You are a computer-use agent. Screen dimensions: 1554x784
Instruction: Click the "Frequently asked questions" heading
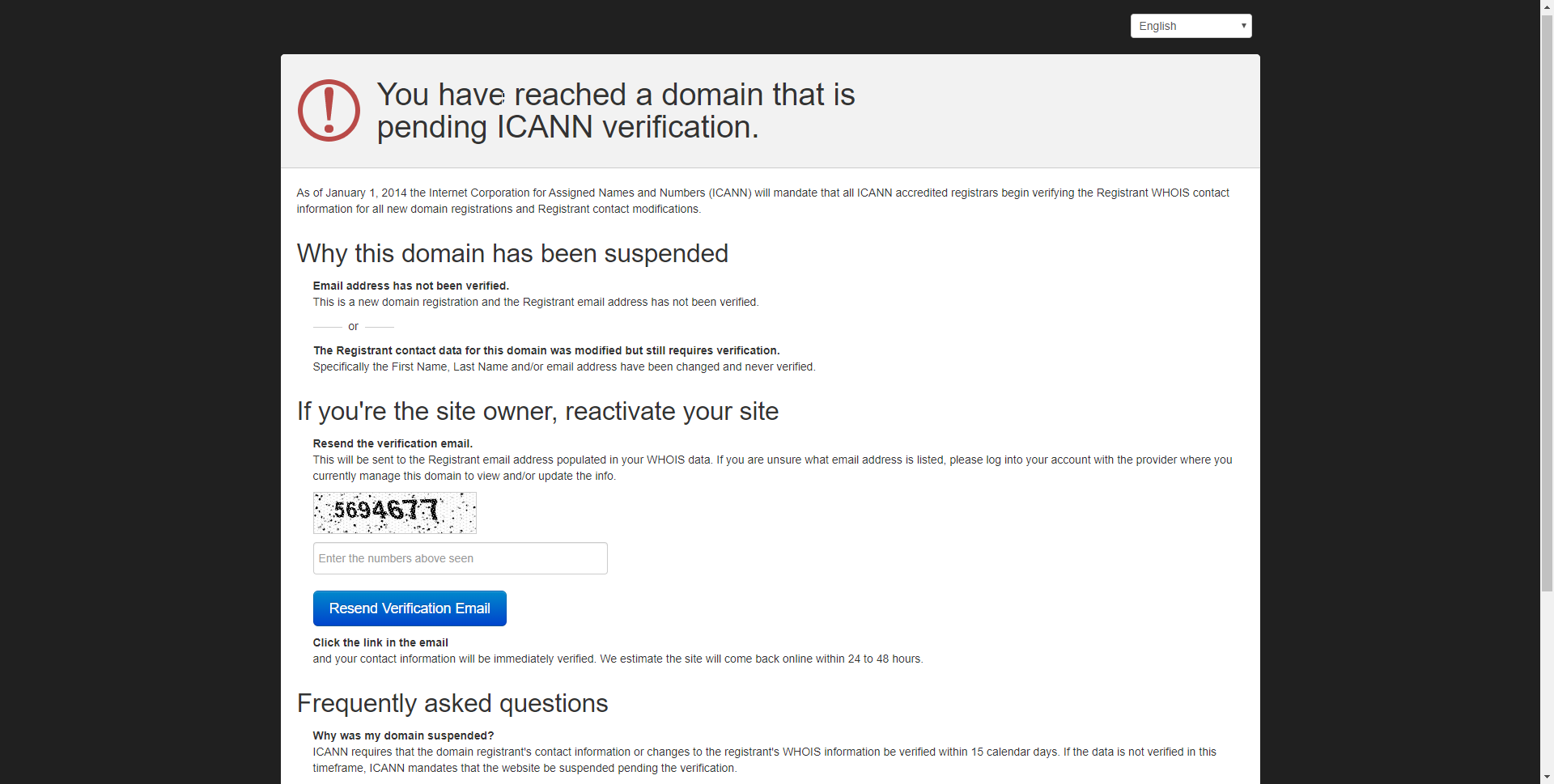point(452,703)
